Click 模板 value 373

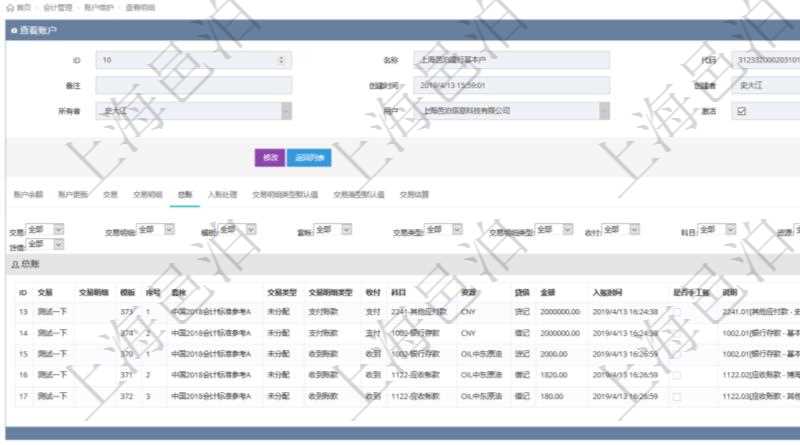tap(127, 311)
